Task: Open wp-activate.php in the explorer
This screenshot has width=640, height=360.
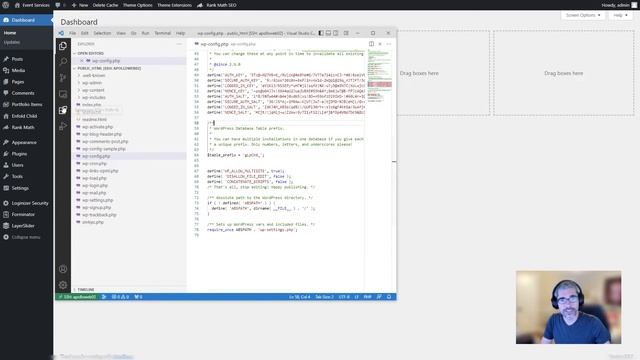Action: click(x=97, y=127)
